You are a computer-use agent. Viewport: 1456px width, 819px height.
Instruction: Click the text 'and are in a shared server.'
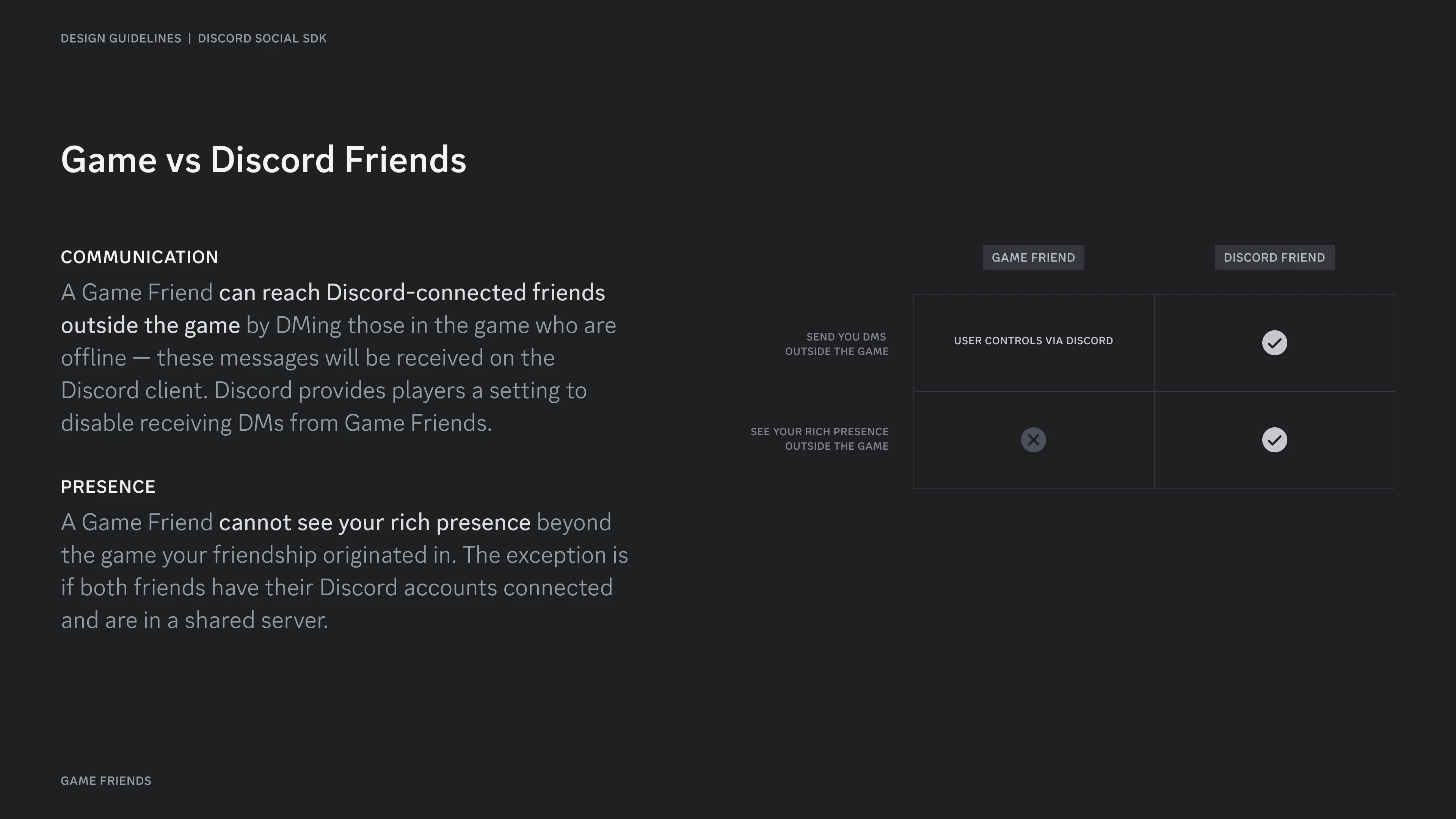(x=195, y=621)
